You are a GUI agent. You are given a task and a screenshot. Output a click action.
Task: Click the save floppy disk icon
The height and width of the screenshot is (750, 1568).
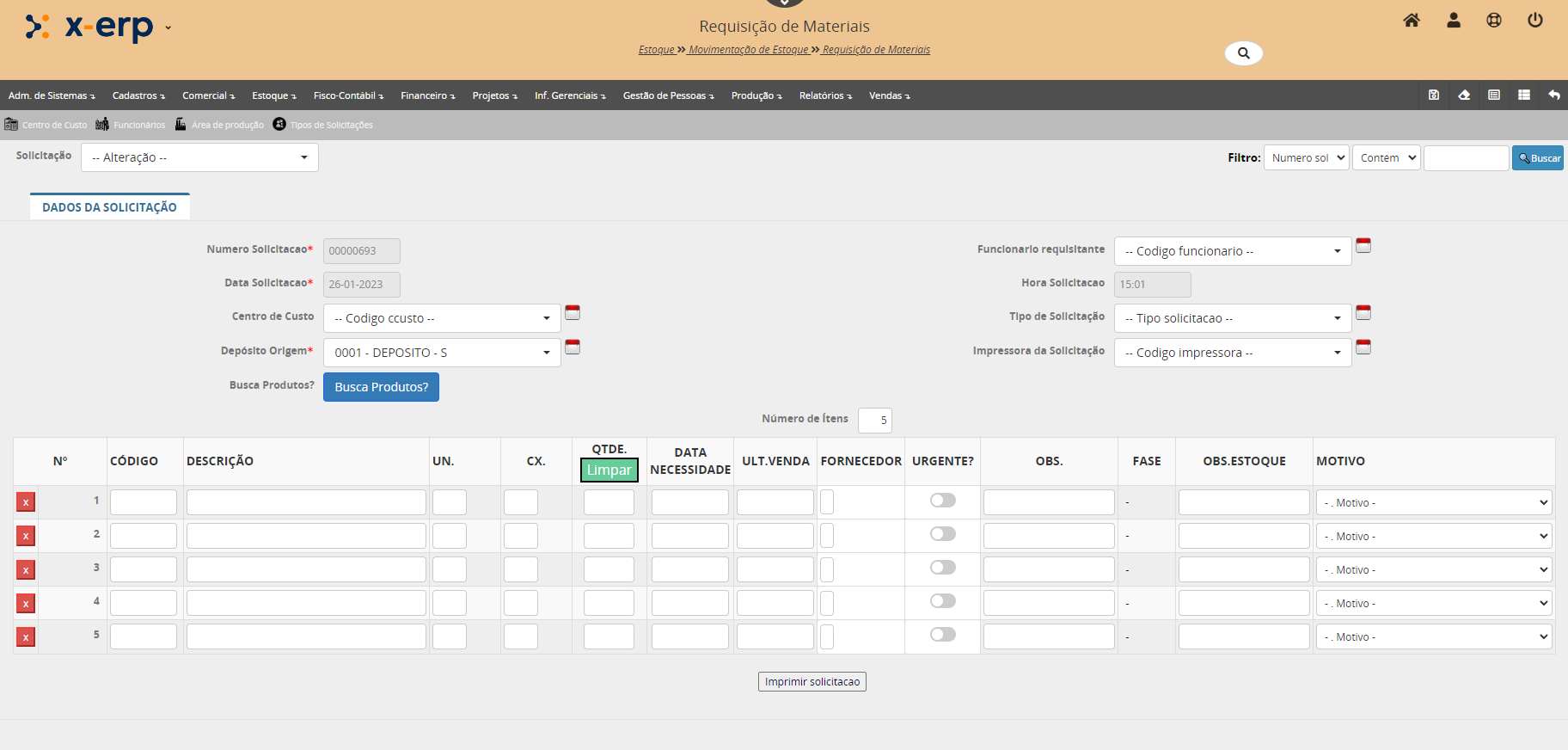[1434, 95]
